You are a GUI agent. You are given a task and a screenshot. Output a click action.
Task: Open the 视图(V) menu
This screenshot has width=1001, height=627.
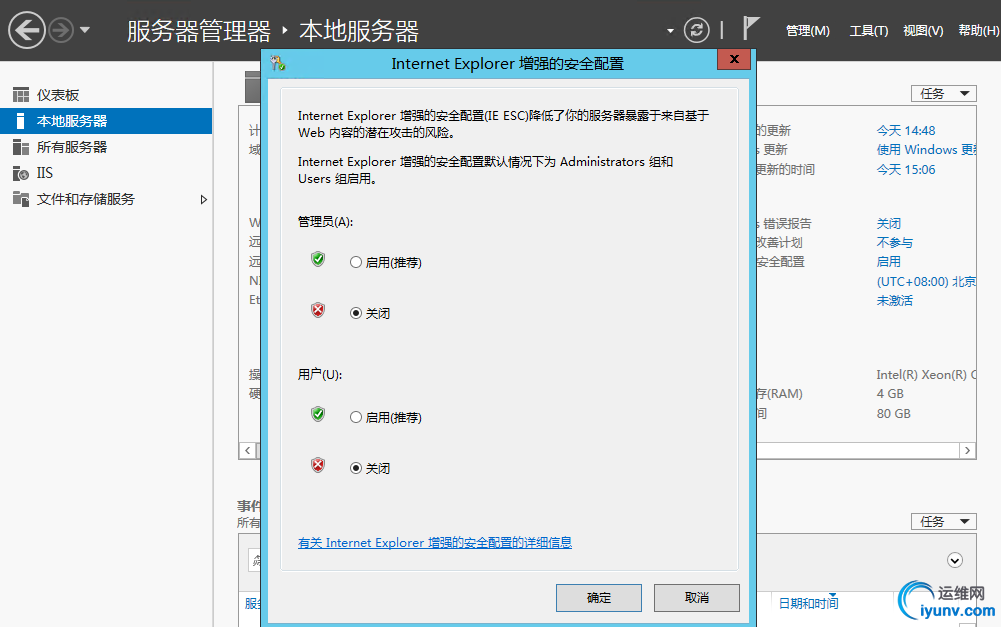923,31
